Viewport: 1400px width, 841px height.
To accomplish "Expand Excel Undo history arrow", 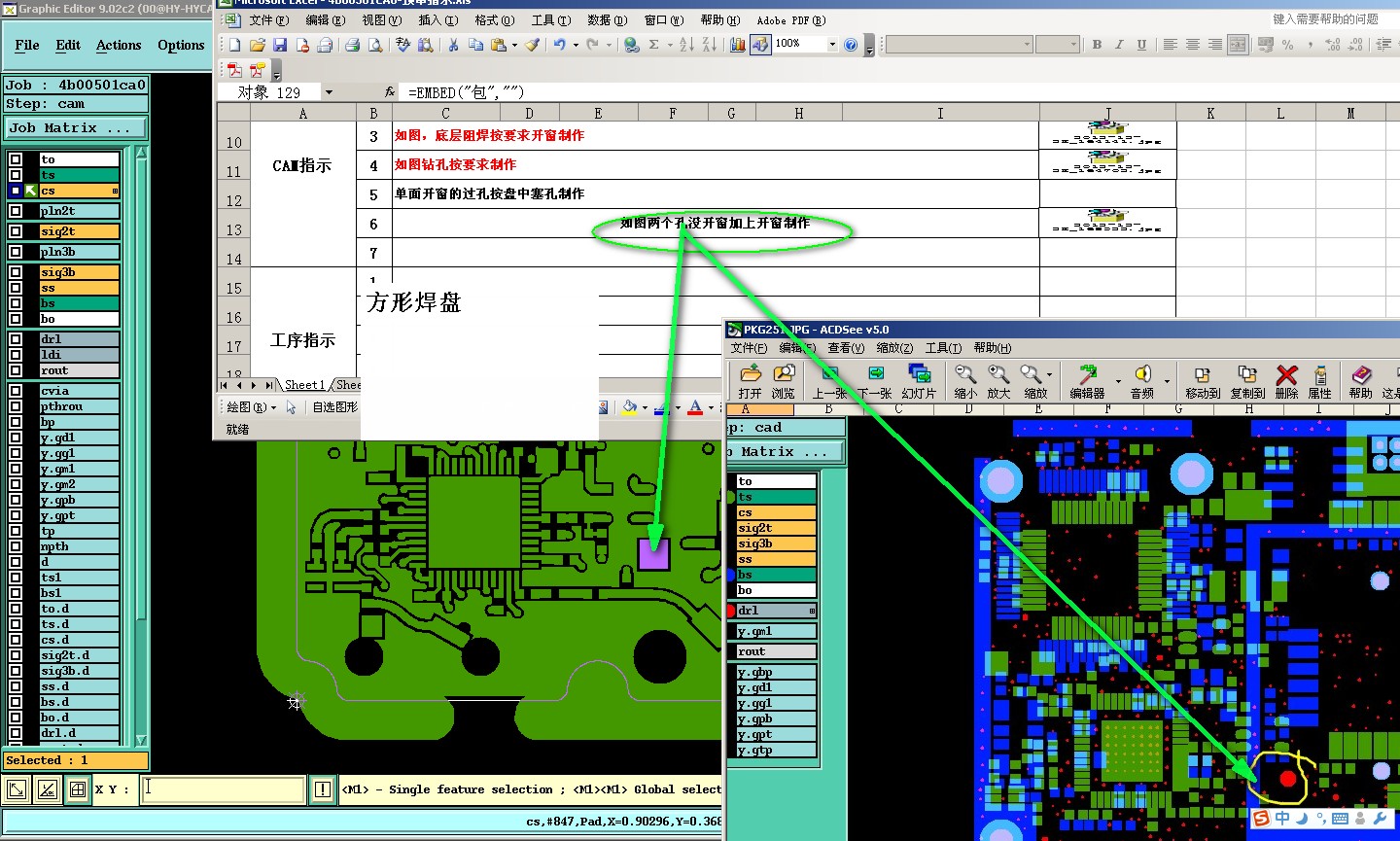I will click(576, 45).
